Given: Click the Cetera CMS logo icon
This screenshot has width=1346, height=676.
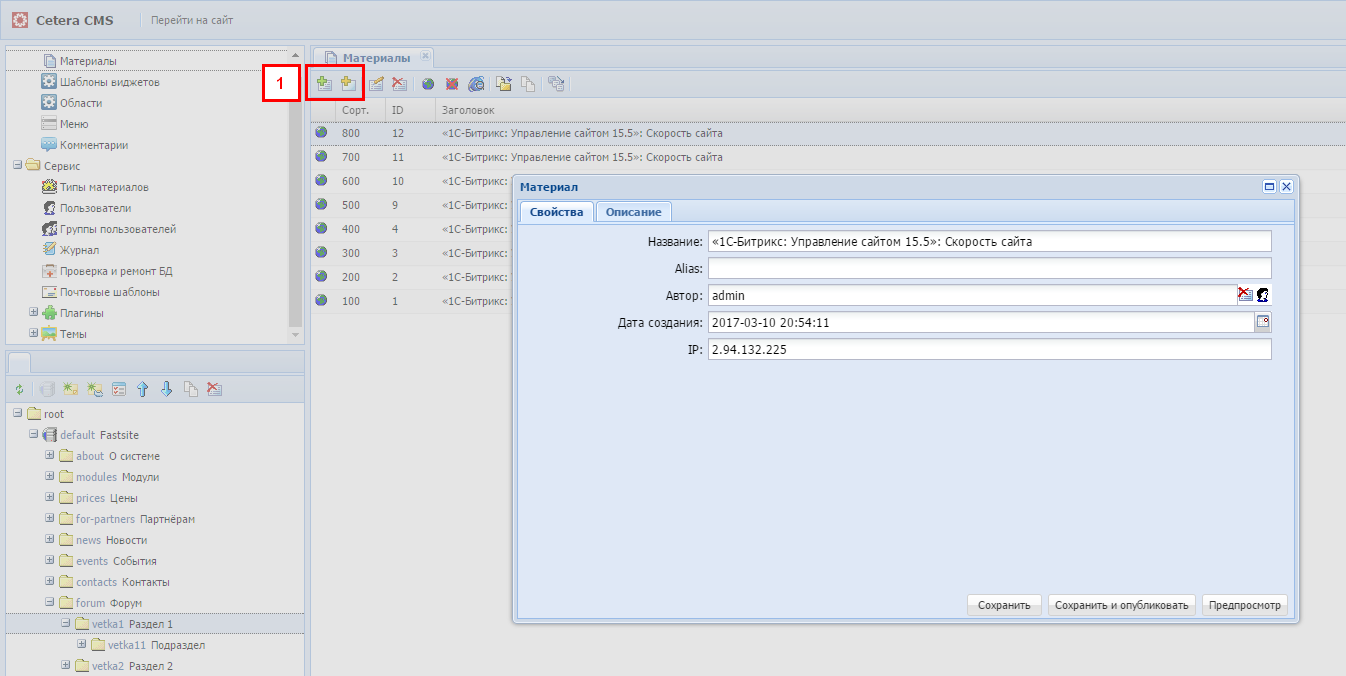Looking at the screenshot, I should click(19, 20).
